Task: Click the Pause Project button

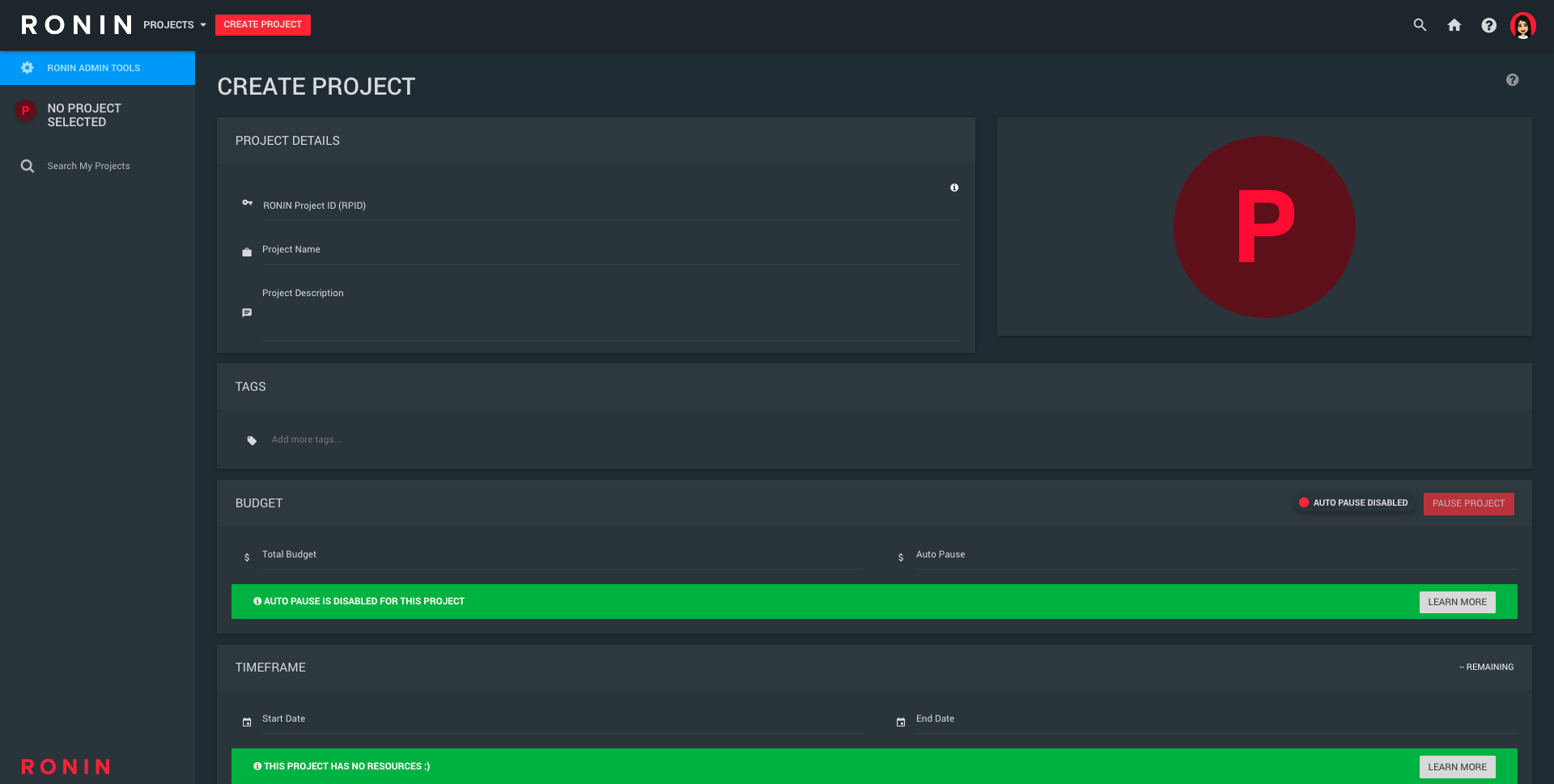Action: tap(1469, 503)
